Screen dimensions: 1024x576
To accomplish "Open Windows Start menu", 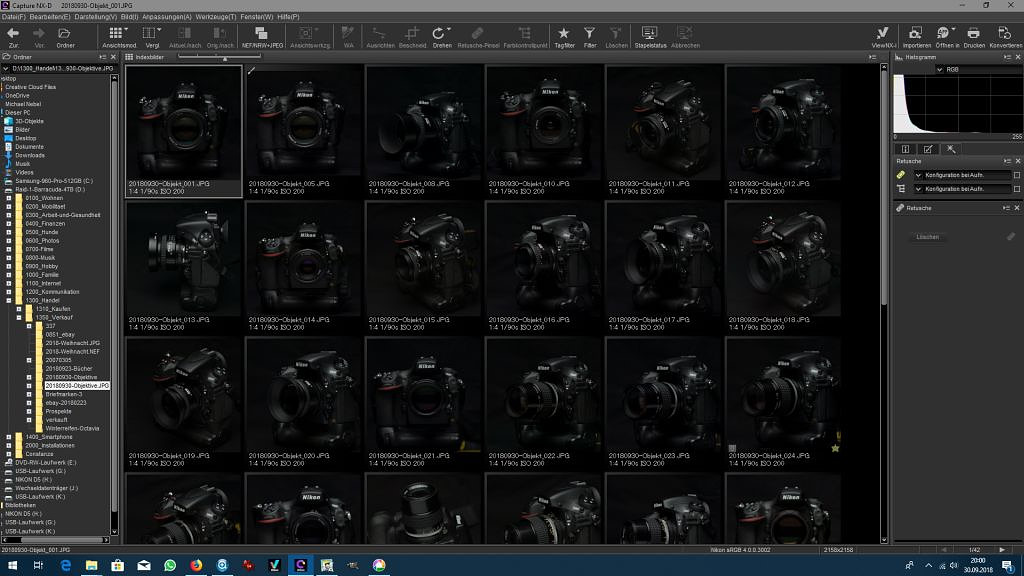I will point(12,565).
